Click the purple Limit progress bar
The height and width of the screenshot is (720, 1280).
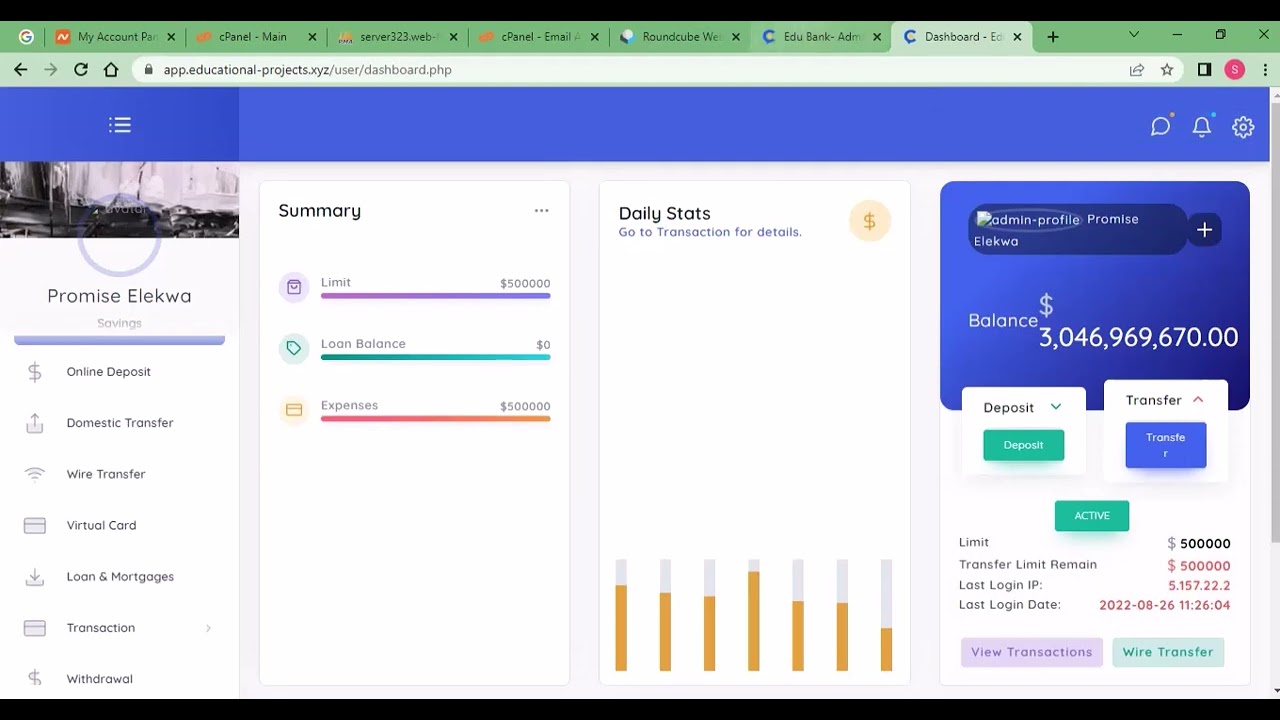coord(435,296)
